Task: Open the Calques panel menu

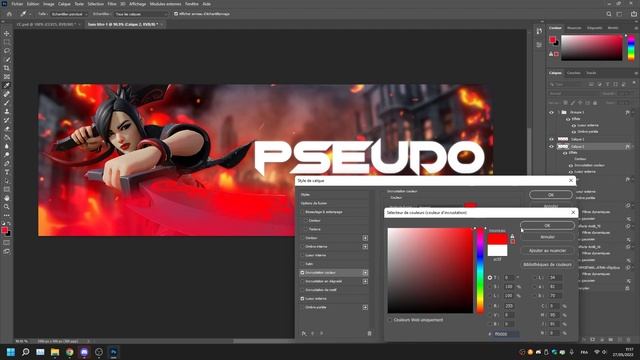Action: (636, 73)
